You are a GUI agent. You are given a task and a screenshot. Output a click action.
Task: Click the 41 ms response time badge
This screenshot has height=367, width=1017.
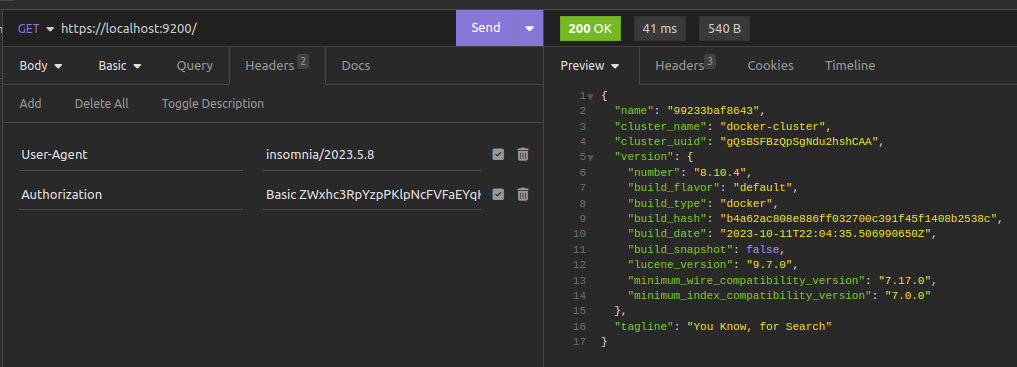pos(660,29)
